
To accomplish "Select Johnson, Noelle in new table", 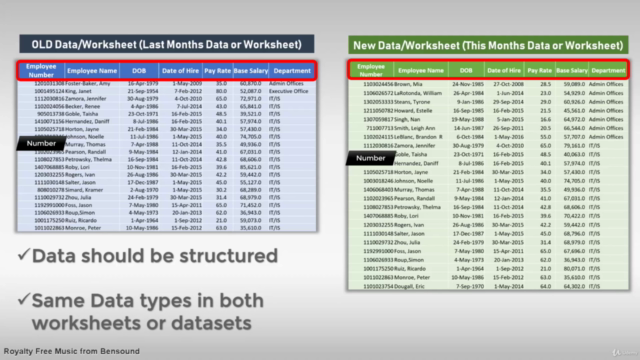I will click(413, 181).
